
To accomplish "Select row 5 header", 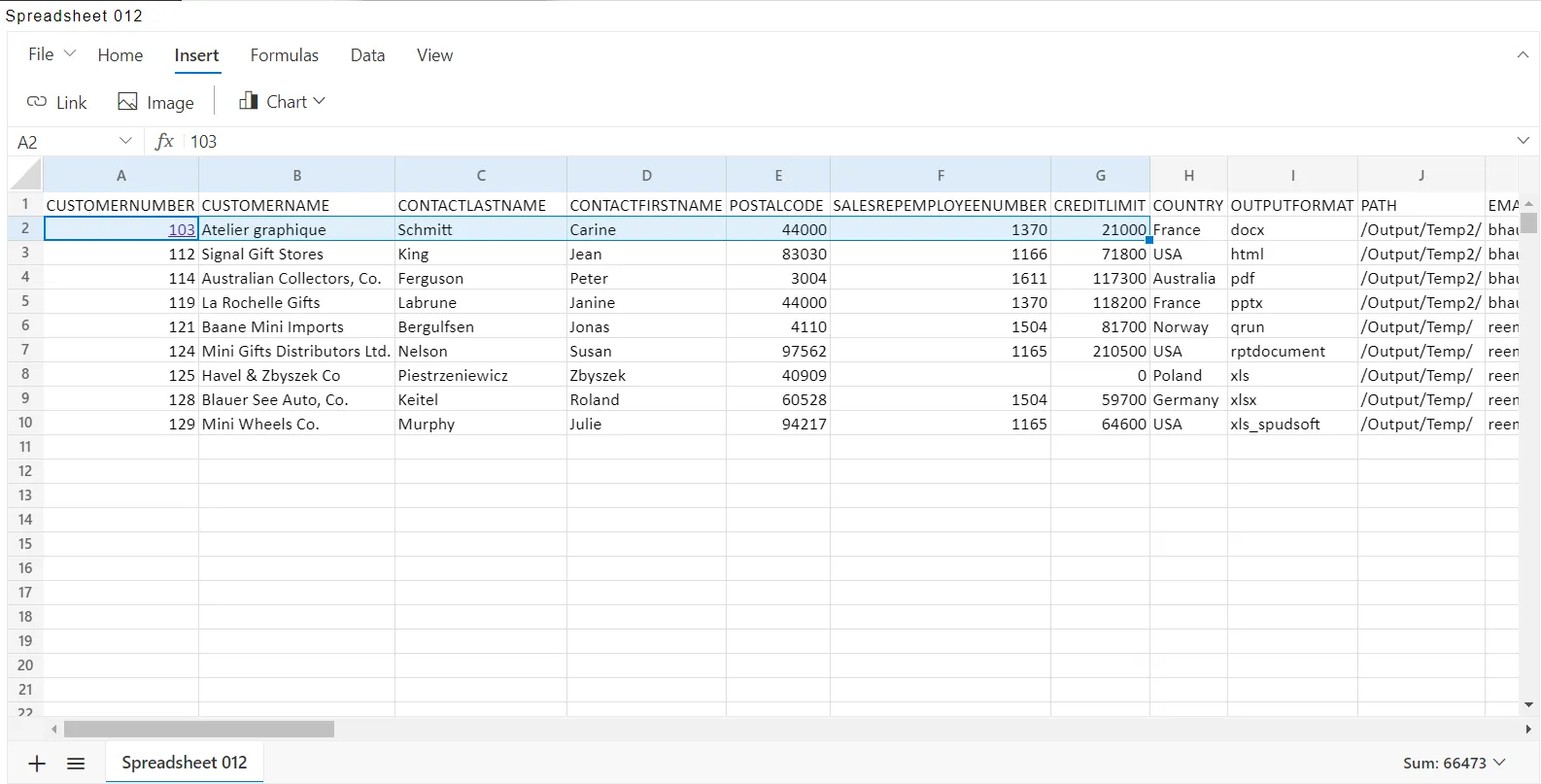I will 25,302.
